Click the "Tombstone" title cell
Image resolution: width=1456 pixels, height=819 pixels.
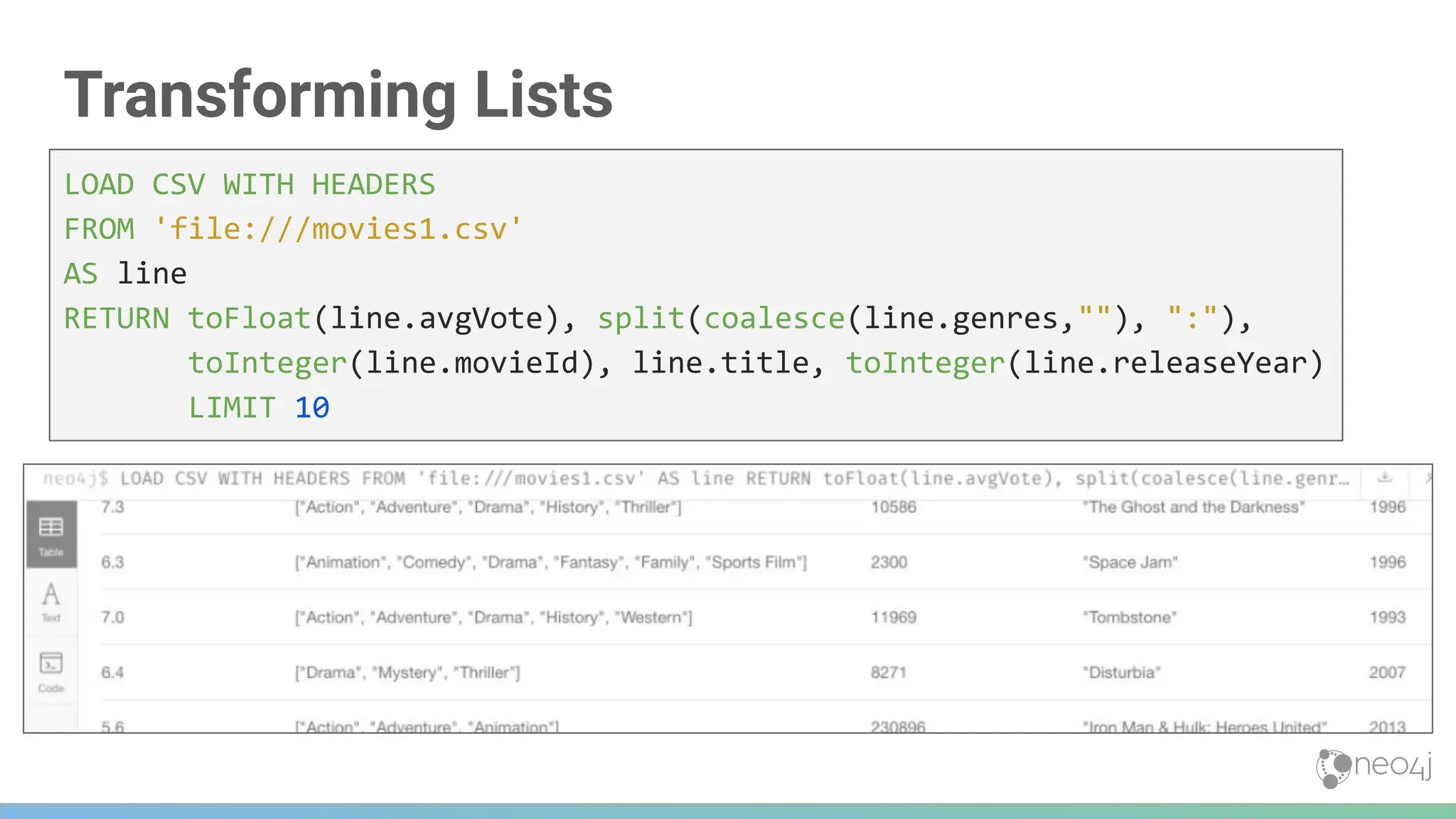pyautogui.click(x=1130, y=617)
